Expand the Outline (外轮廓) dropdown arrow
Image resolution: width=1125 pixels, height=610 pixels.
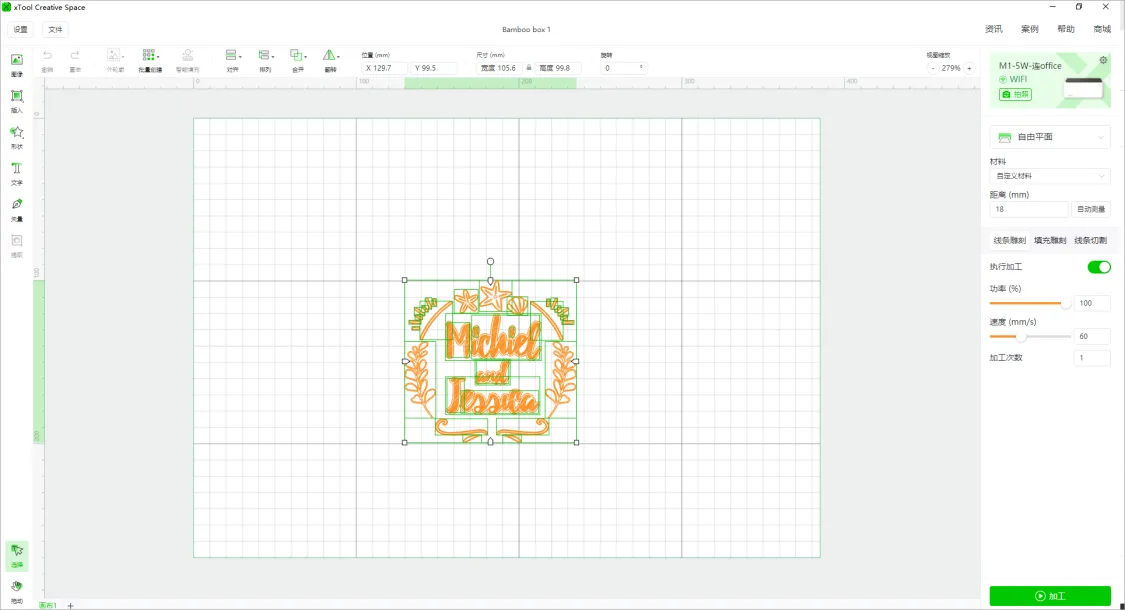coord(123,57)
